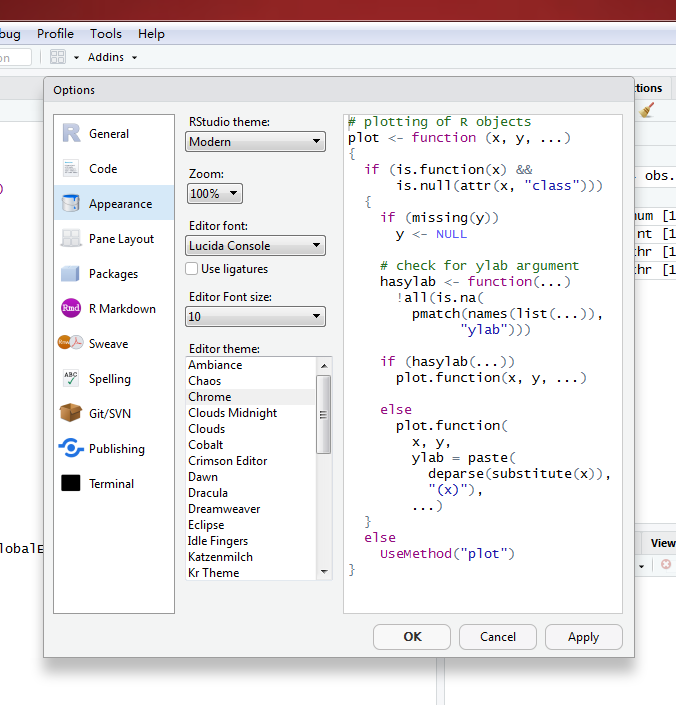Open the Profile menu
Image resolution: width=676 pixels, height=705 pixels.
(55, 34)
